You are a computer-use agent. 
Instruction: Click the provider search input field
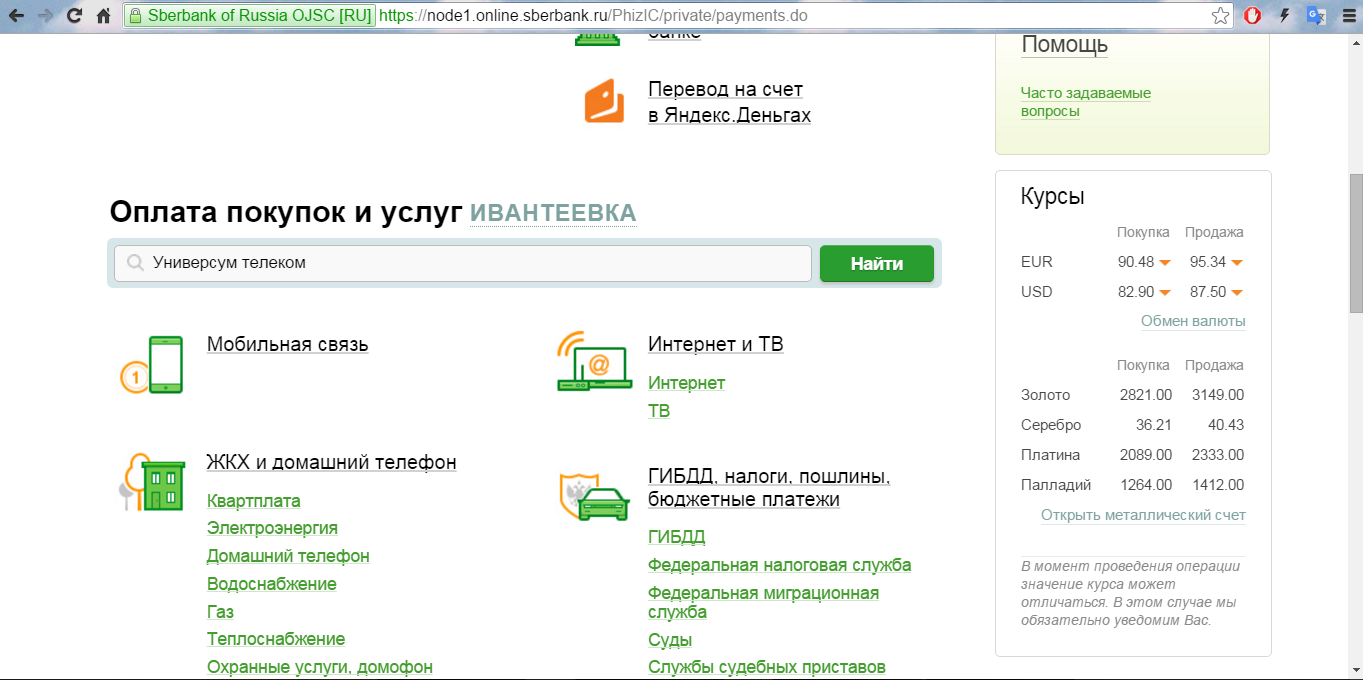[x=463, y=263]
